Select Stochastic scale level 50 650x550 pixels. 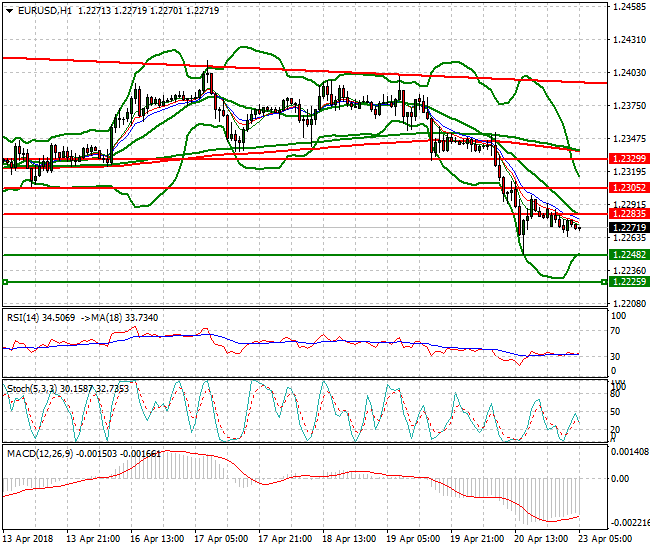click(616, 412)
